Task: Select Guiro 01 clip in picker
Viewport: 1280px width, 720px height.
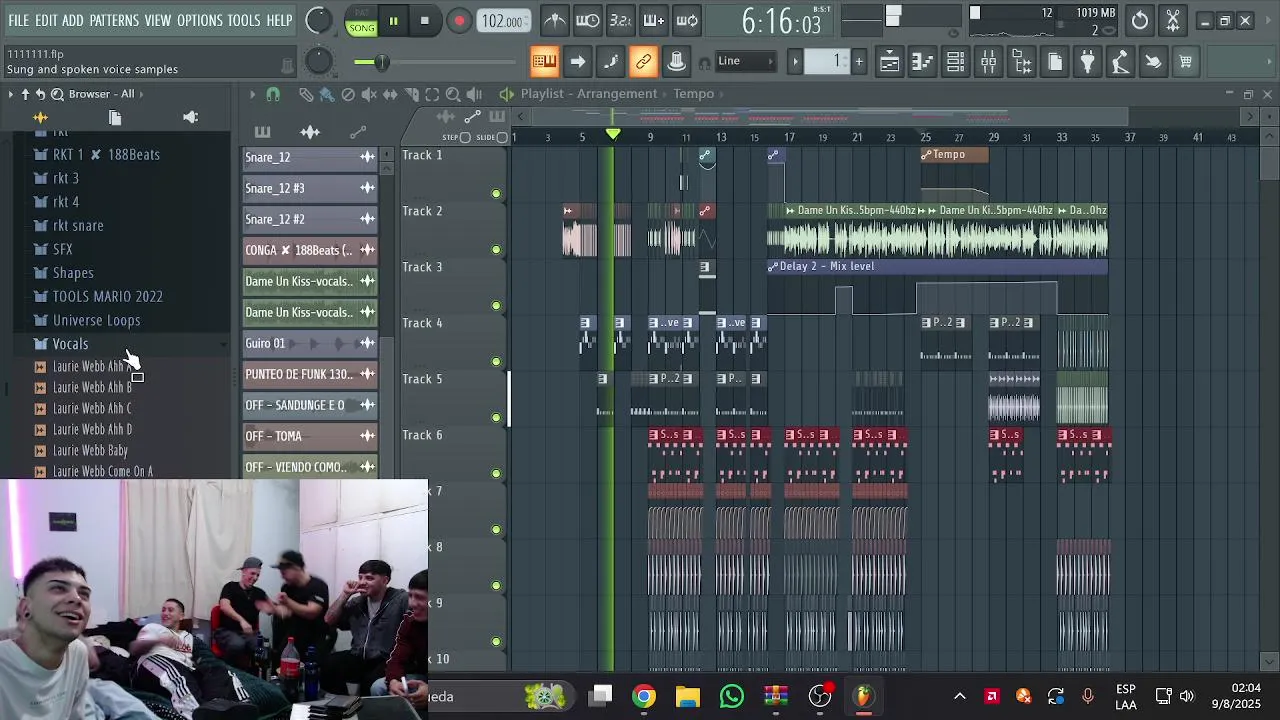Action: [310, 343]
